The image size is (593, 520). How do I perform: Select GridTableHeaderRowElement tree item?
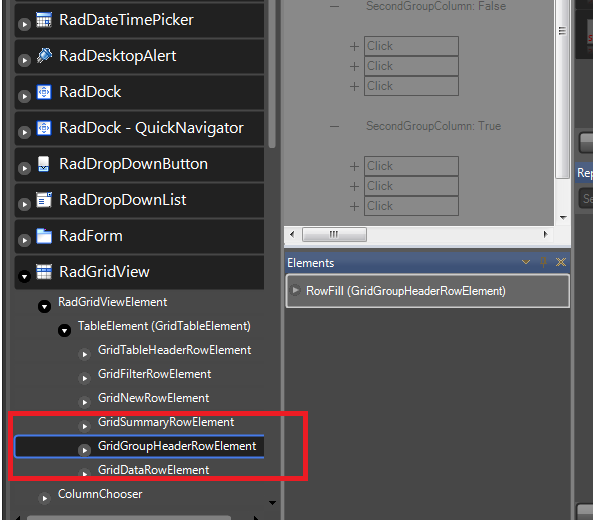pos(174,350)
